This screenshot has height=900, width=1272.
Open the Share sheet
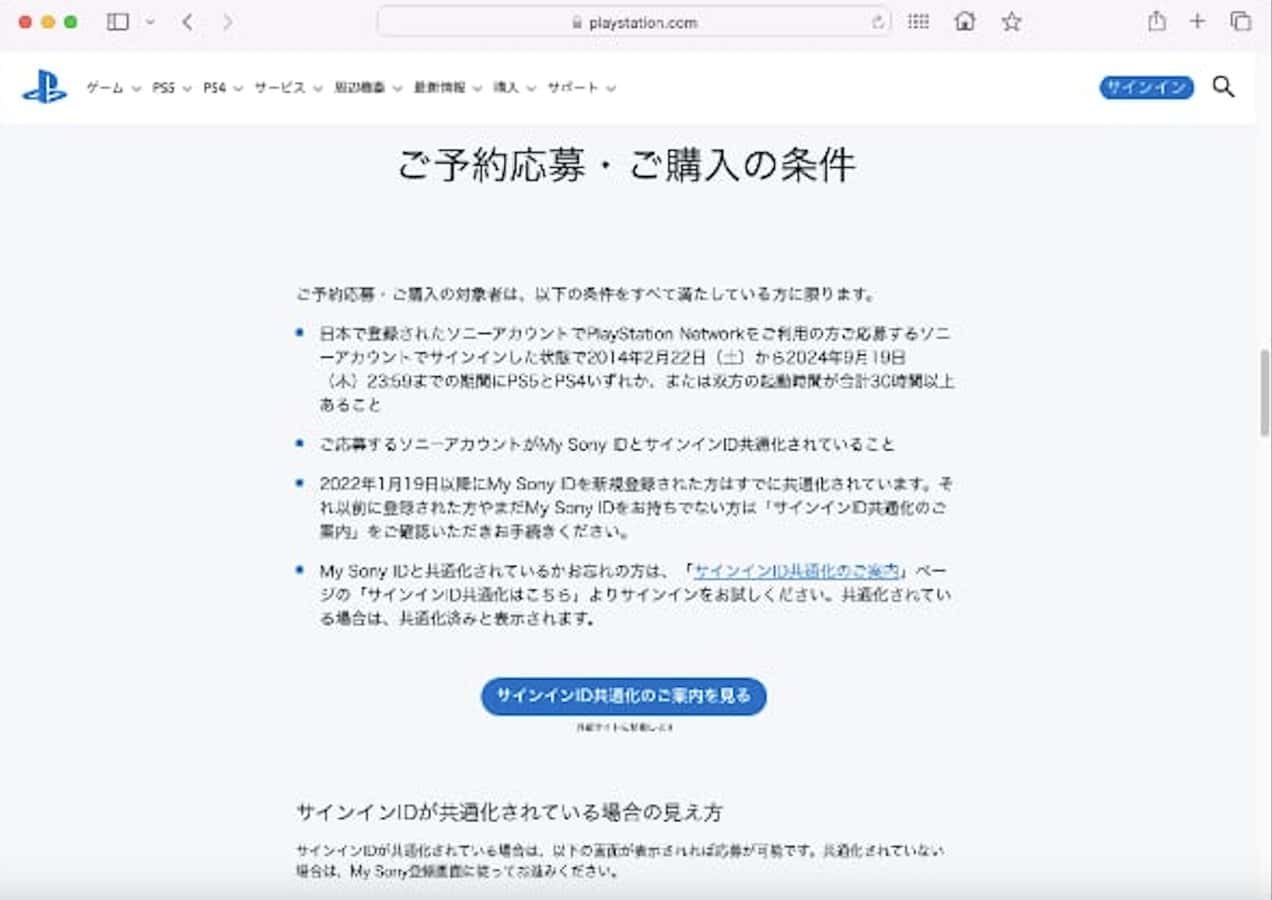click(1156, 22)
